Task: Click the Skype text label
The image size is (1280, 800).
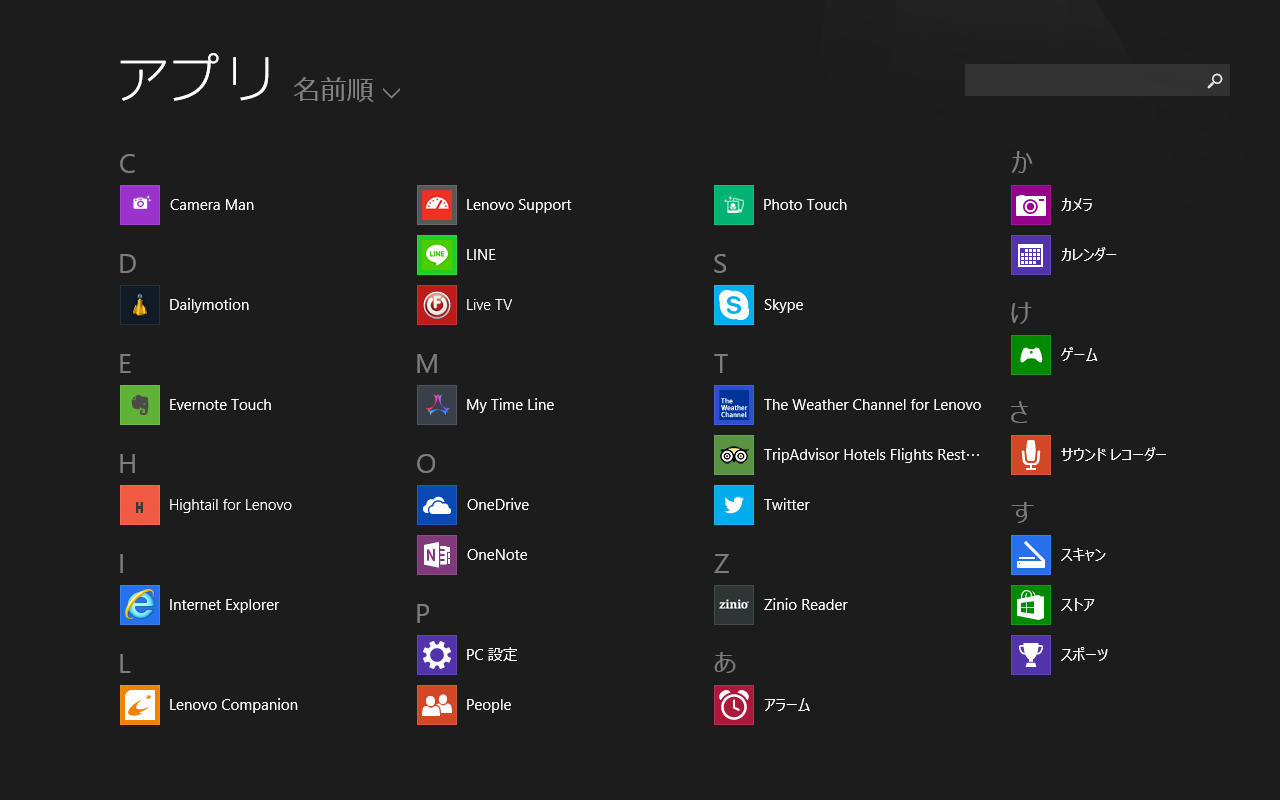Action: coord(783,305)
